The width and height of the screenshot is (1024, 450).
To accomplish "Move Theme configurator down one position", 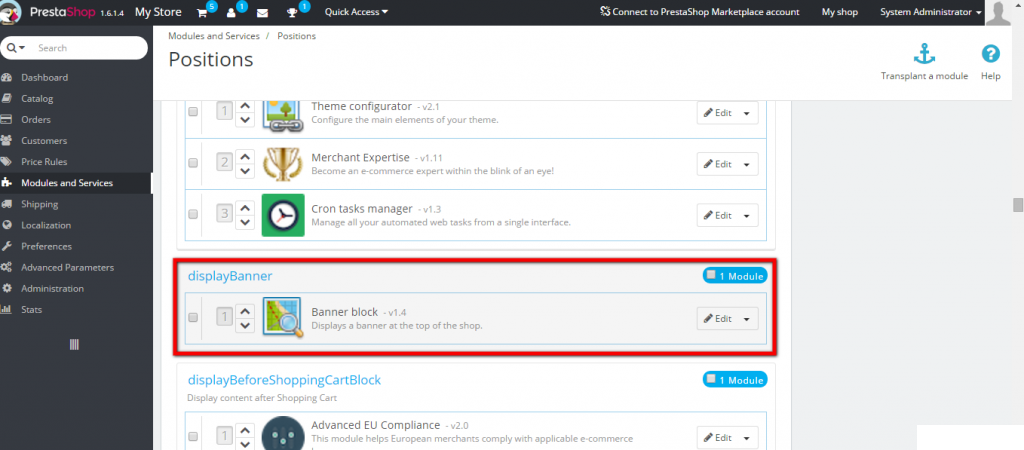I will (245, 120).
